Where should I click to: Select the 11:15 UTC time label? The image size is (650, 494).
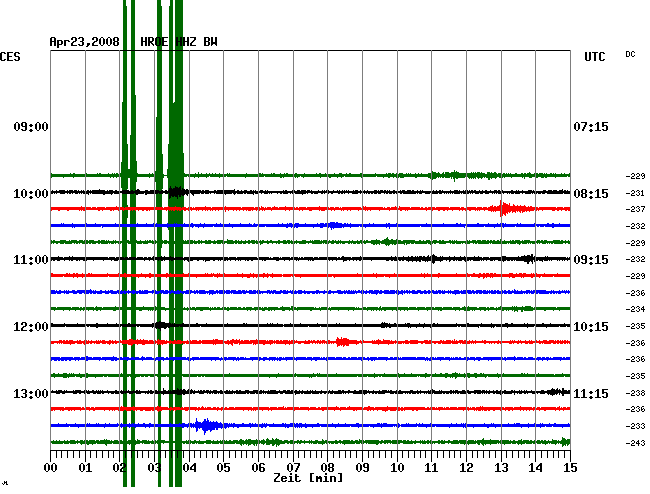pos(591,393)
